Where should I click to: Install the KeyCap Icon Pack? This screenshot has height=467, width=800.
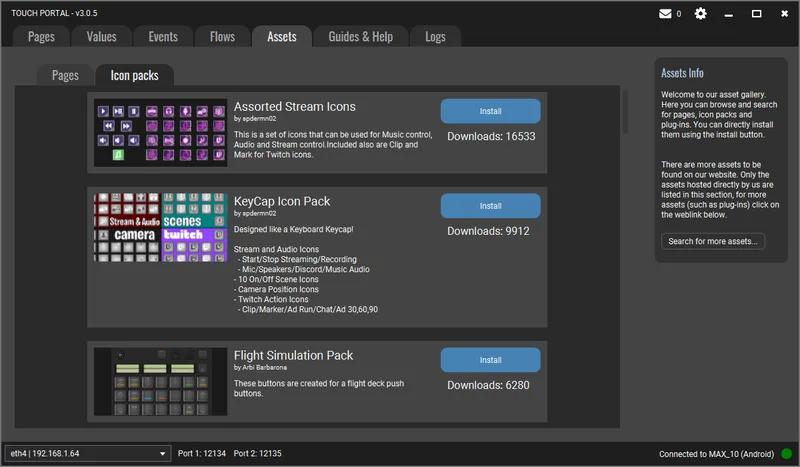pyautogui.click(x=490, y=206)
